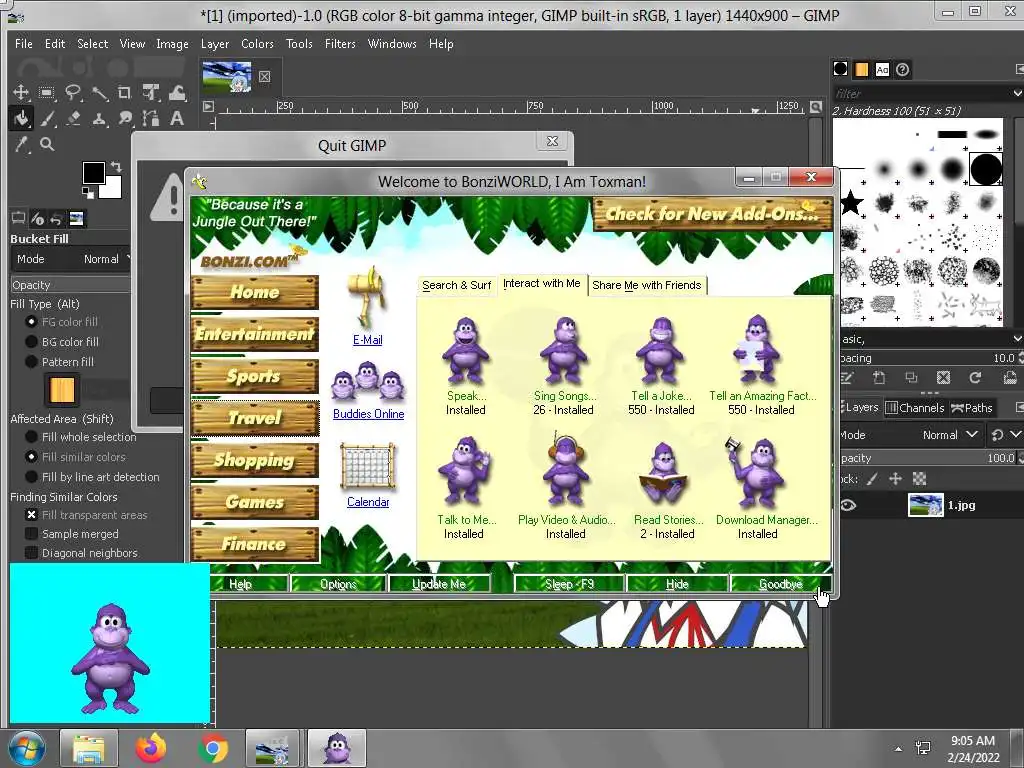The height and width of the screenshot is (768, 1024).
Task: Open Bucket Fill Mode Normal dropdown
Action: click(72, 259)
